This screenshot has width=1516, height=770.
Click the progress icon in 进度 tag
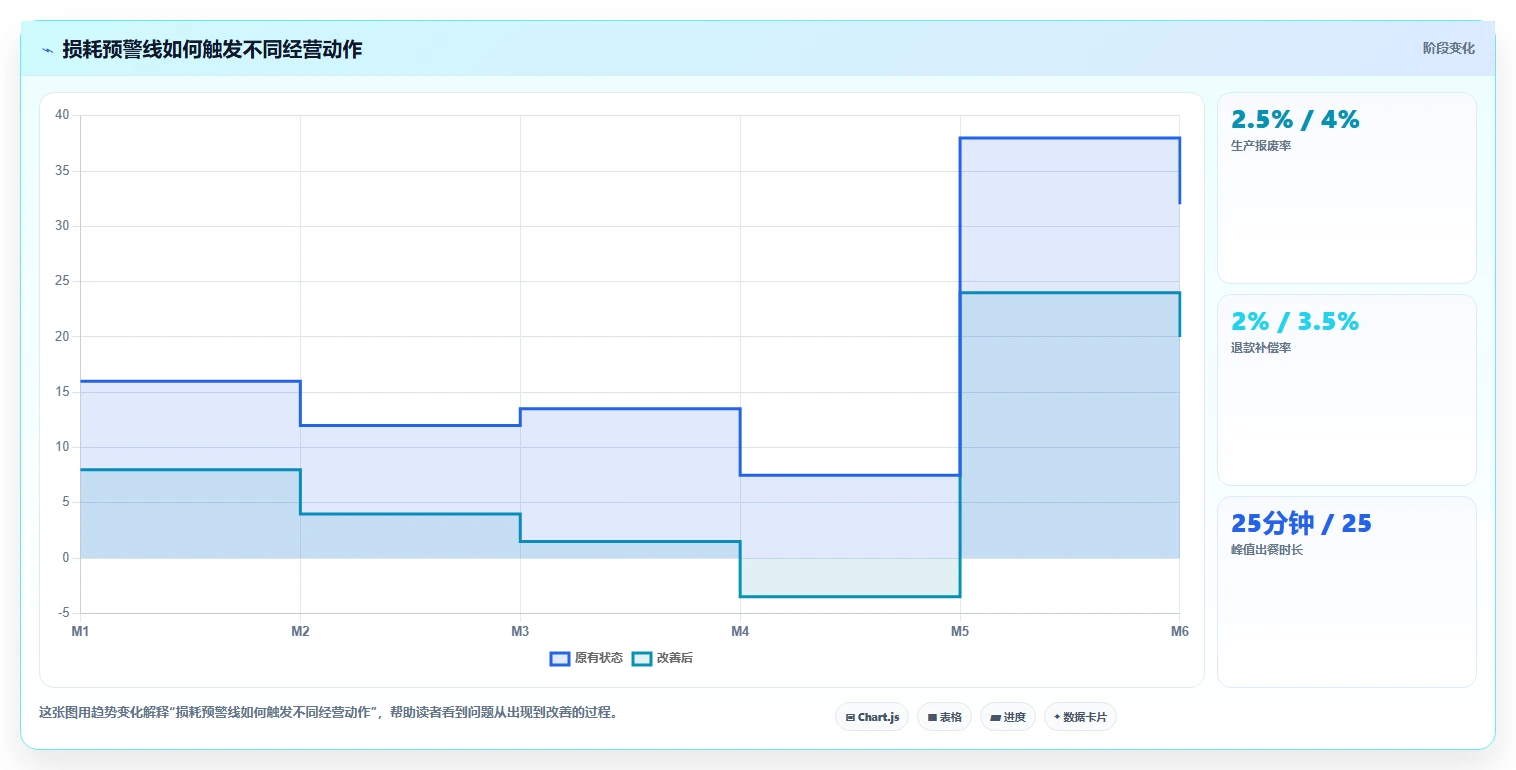click(996, 717)
